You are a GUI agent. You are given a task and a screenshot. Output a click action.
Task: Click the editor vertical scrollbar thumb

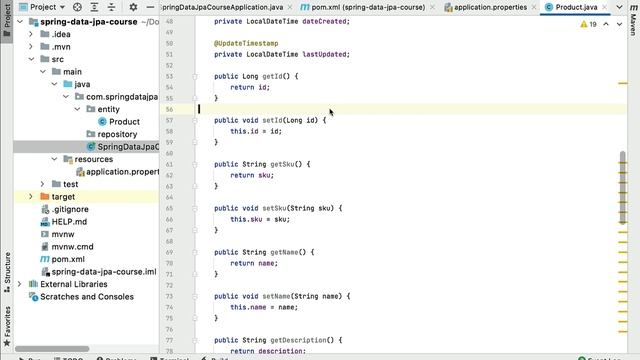tap(622, 187)
